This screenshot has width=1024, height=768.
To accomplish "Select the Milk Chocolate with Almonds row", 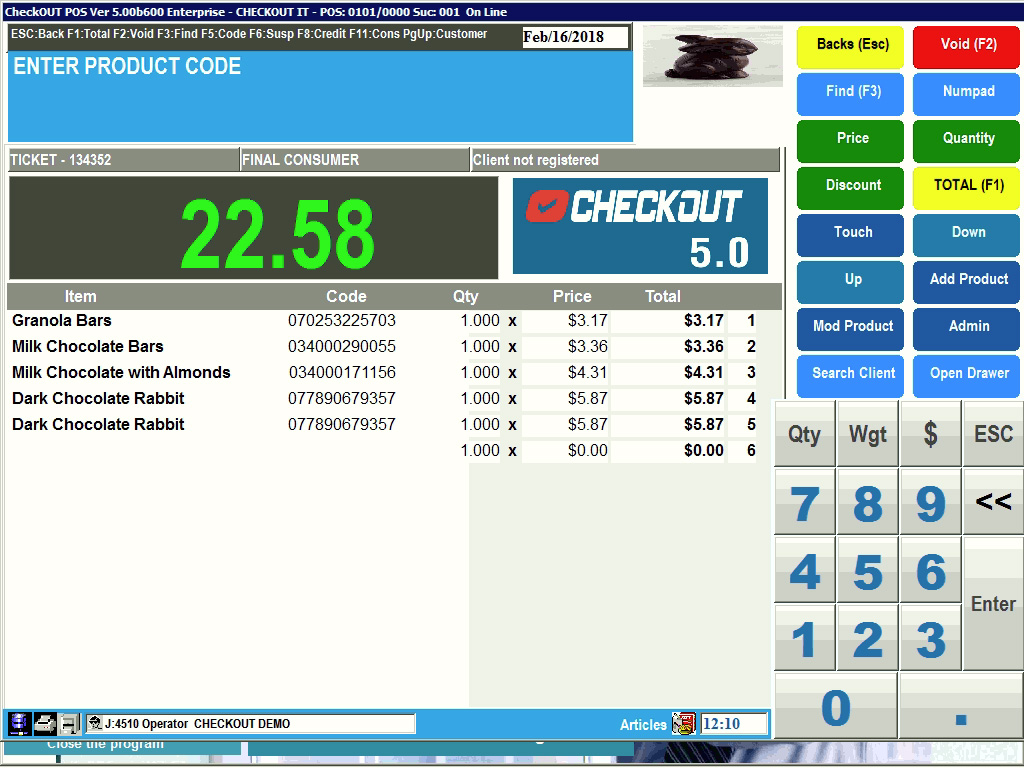I will 121,373.
